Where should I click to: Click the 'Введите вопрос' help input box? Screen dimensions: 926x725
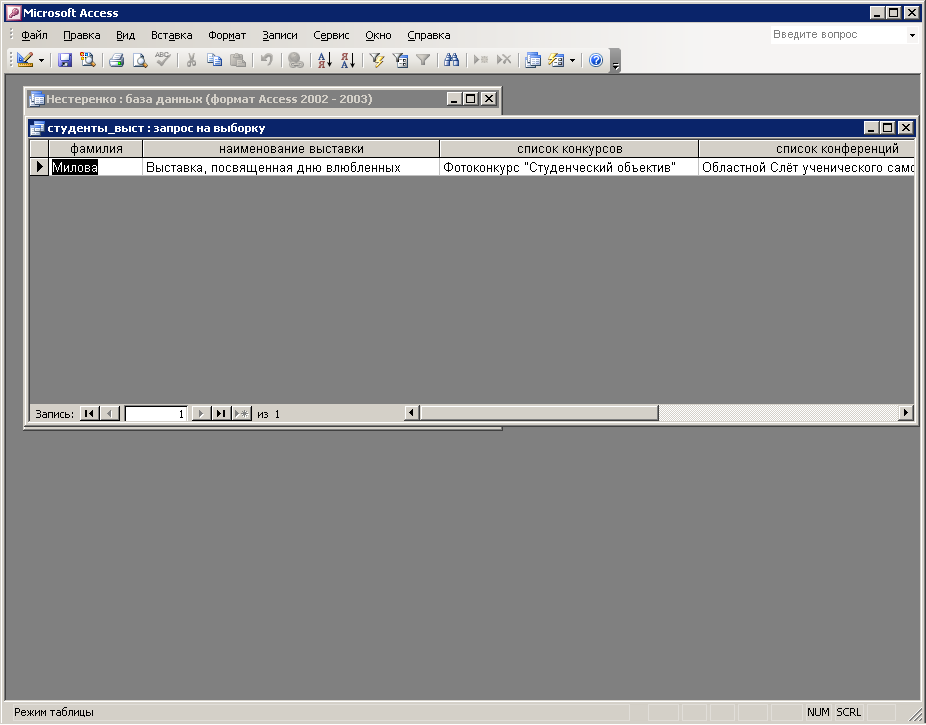[837, 35]
